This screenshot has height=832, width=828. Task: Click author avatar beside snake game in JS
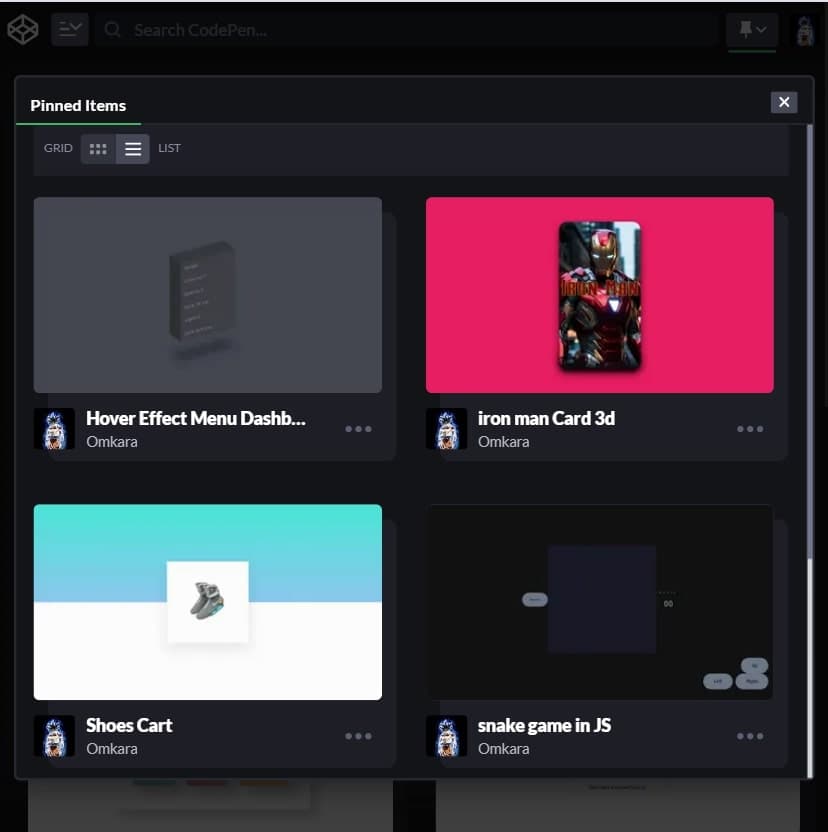tap(446, 735)
